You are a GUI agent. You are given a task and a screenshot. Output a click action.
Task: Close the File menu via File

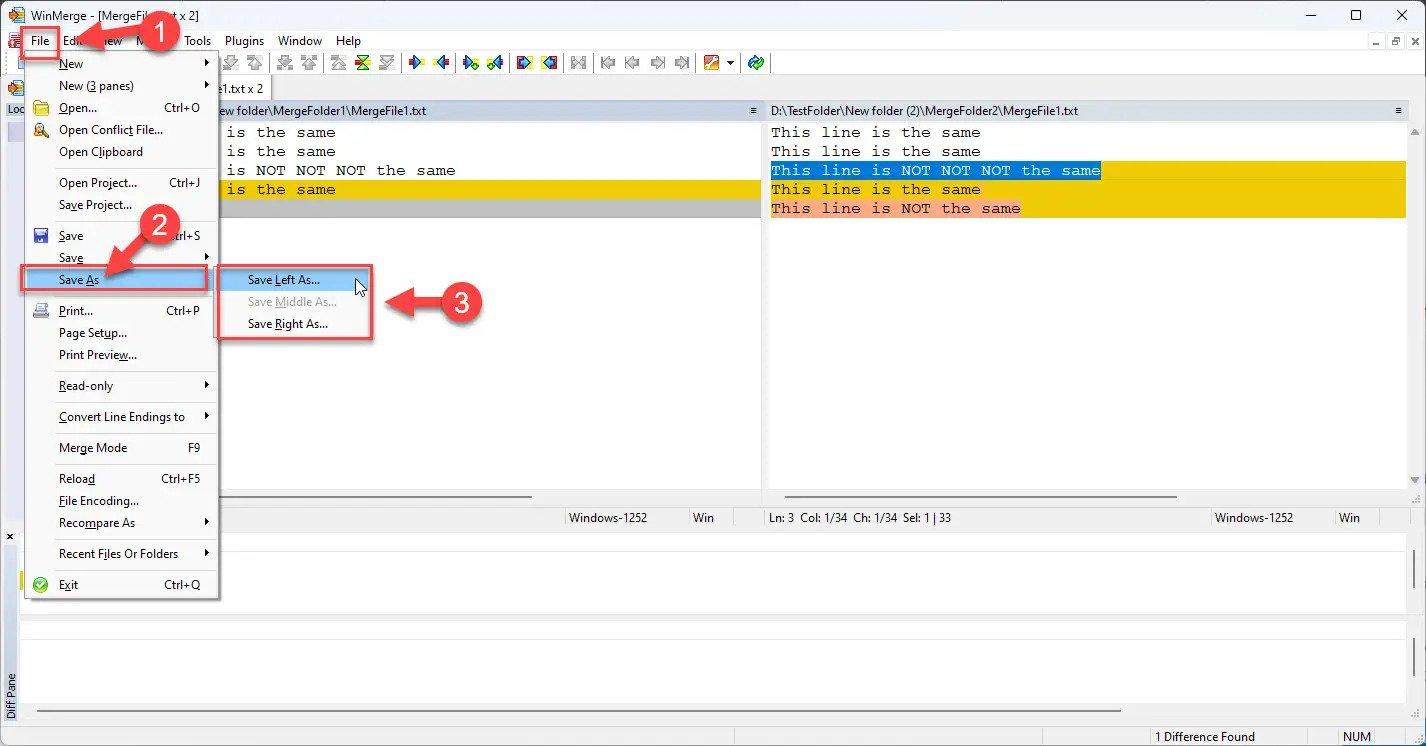click(x=40, y=41)
